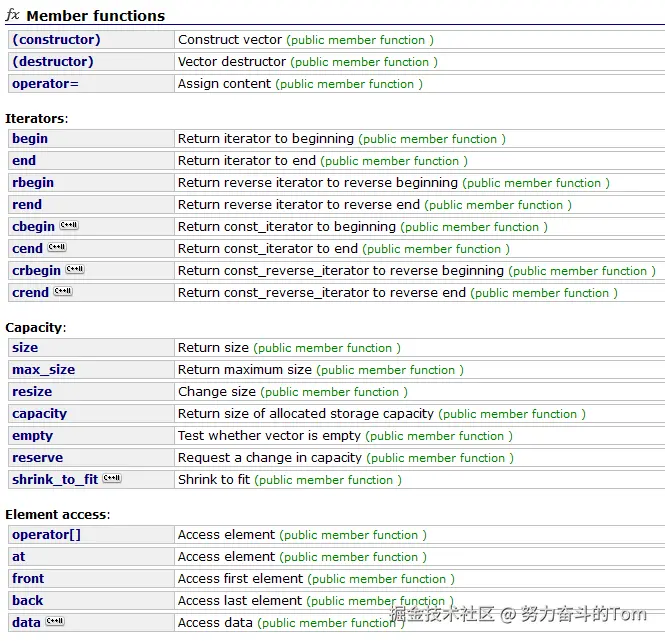The width and height of the screenshot is (665, 641).
Task: Follow the resize link
Action: click(32, 392)
